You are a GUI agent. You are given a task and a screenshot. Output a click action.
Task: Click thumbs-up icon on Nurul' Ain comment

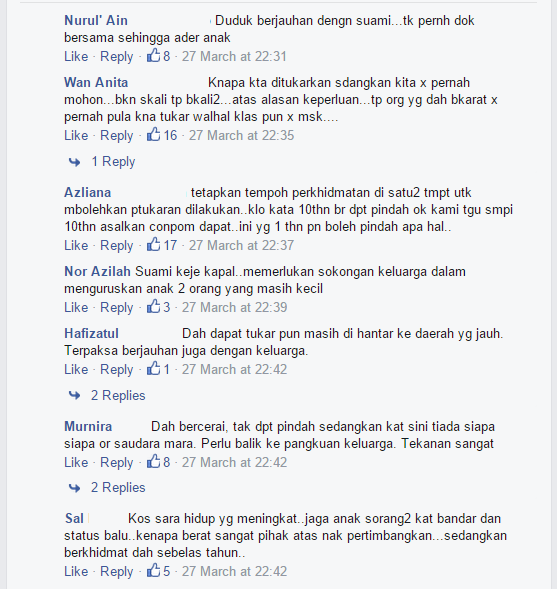point(153,56)
